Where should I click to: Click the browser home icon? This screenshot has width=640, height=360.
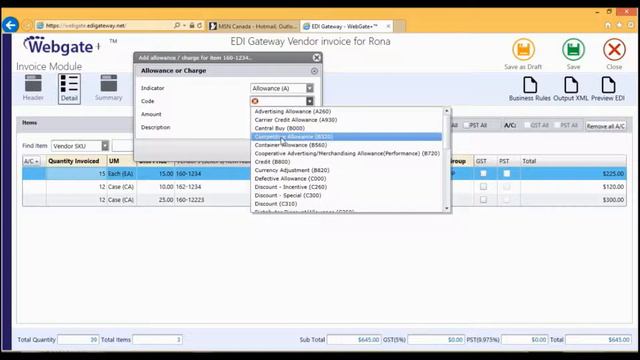[x=608, y=25]
